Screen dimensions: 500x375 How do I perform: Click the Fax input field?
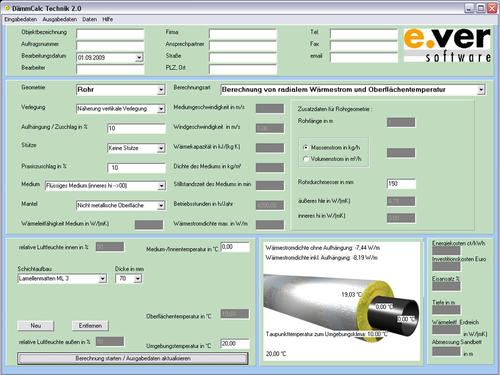click(364, 46)
